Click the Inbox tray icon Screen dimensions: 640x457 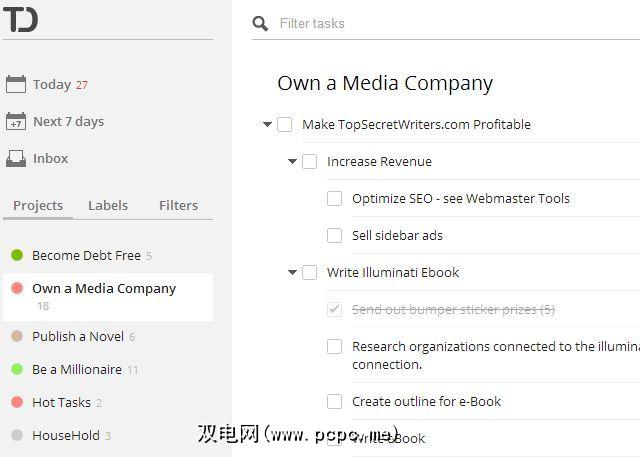pos(16,158)
